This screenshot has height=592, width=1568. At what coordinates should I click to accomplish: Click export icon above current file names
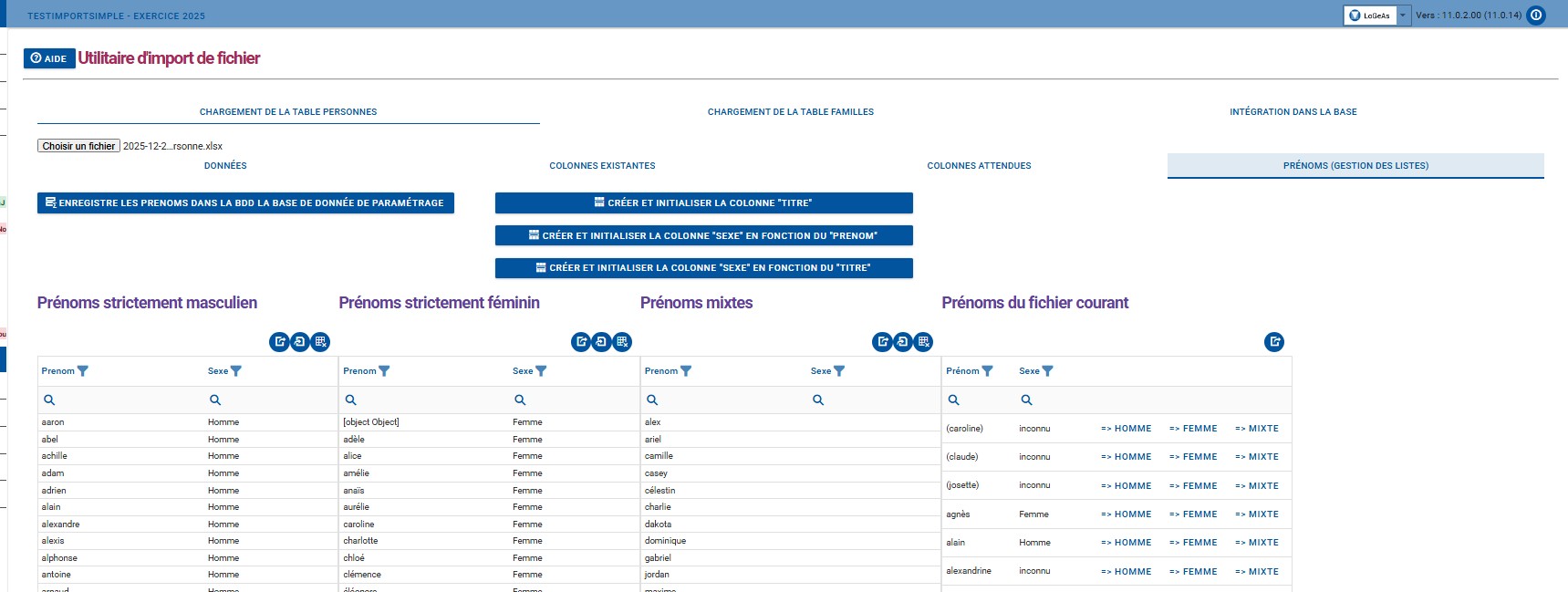click(x=1274, y=342)
